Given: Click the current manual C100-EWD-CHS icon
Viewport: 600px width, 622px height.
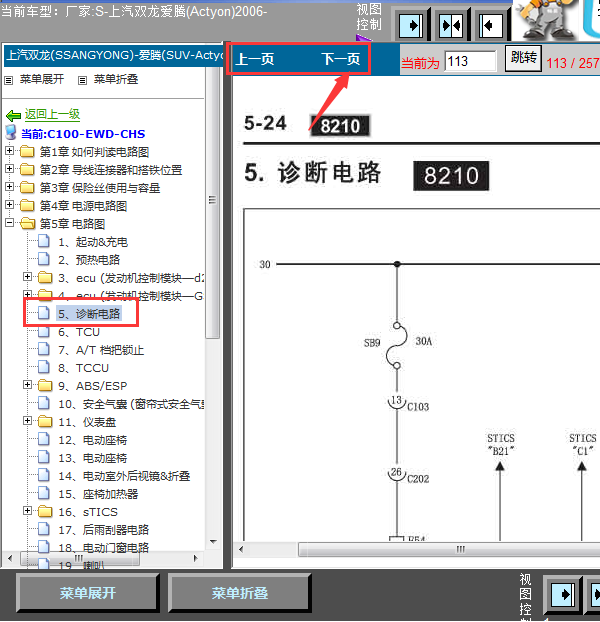Looking at the screenshot, I should click(11, 133).
